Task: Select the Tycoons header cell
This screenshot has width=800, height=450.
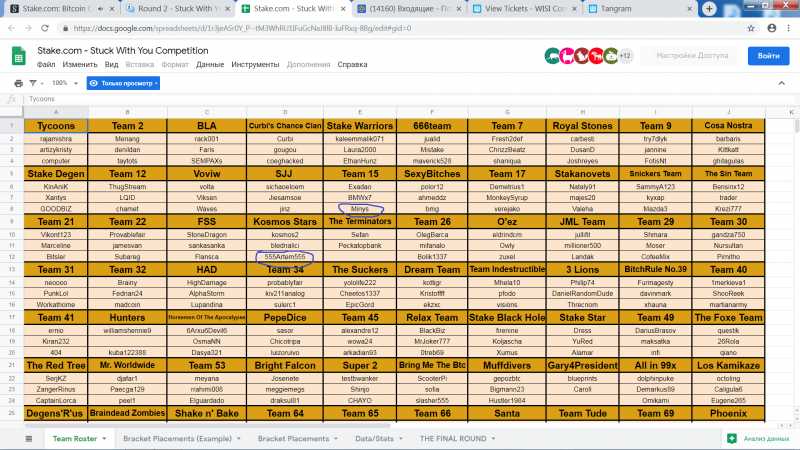Action: (56, 126)
